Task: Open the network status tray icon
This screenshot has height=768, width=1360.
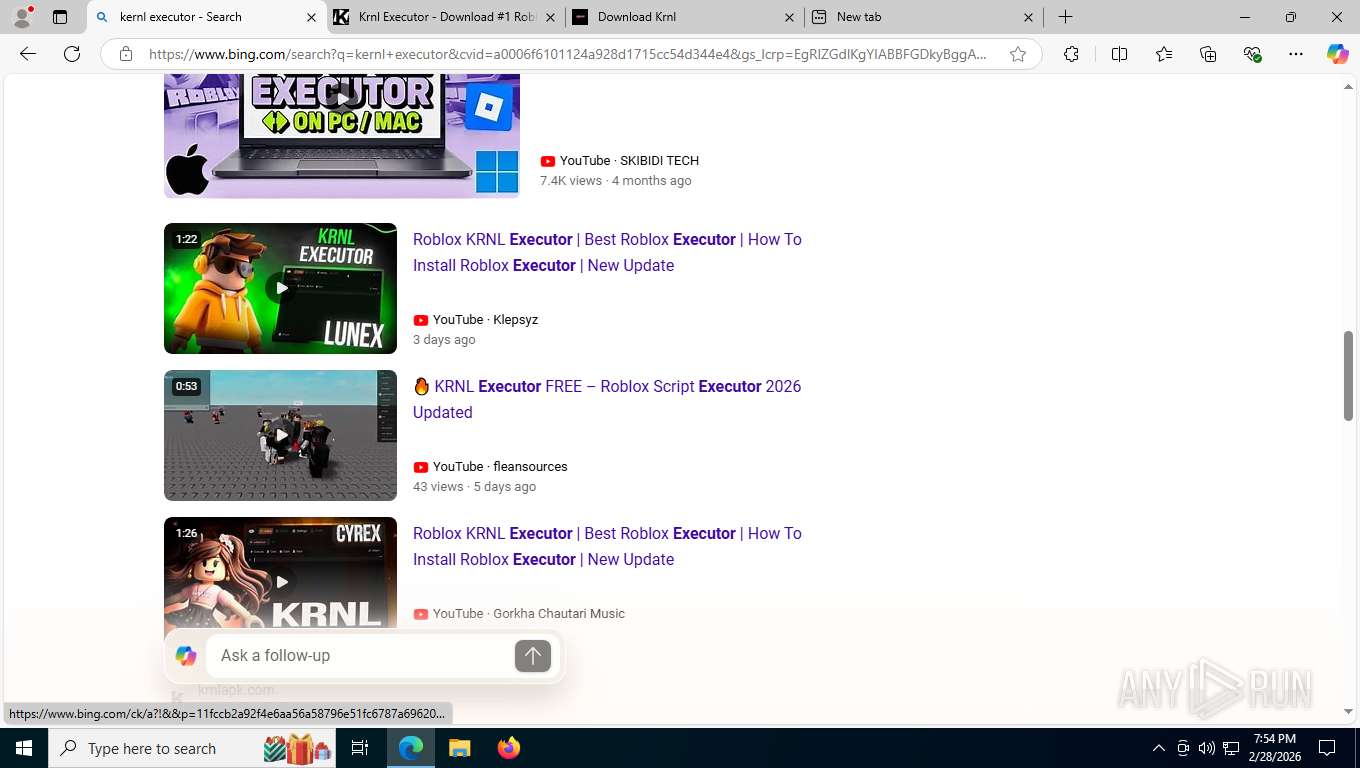Action: 1231,748
